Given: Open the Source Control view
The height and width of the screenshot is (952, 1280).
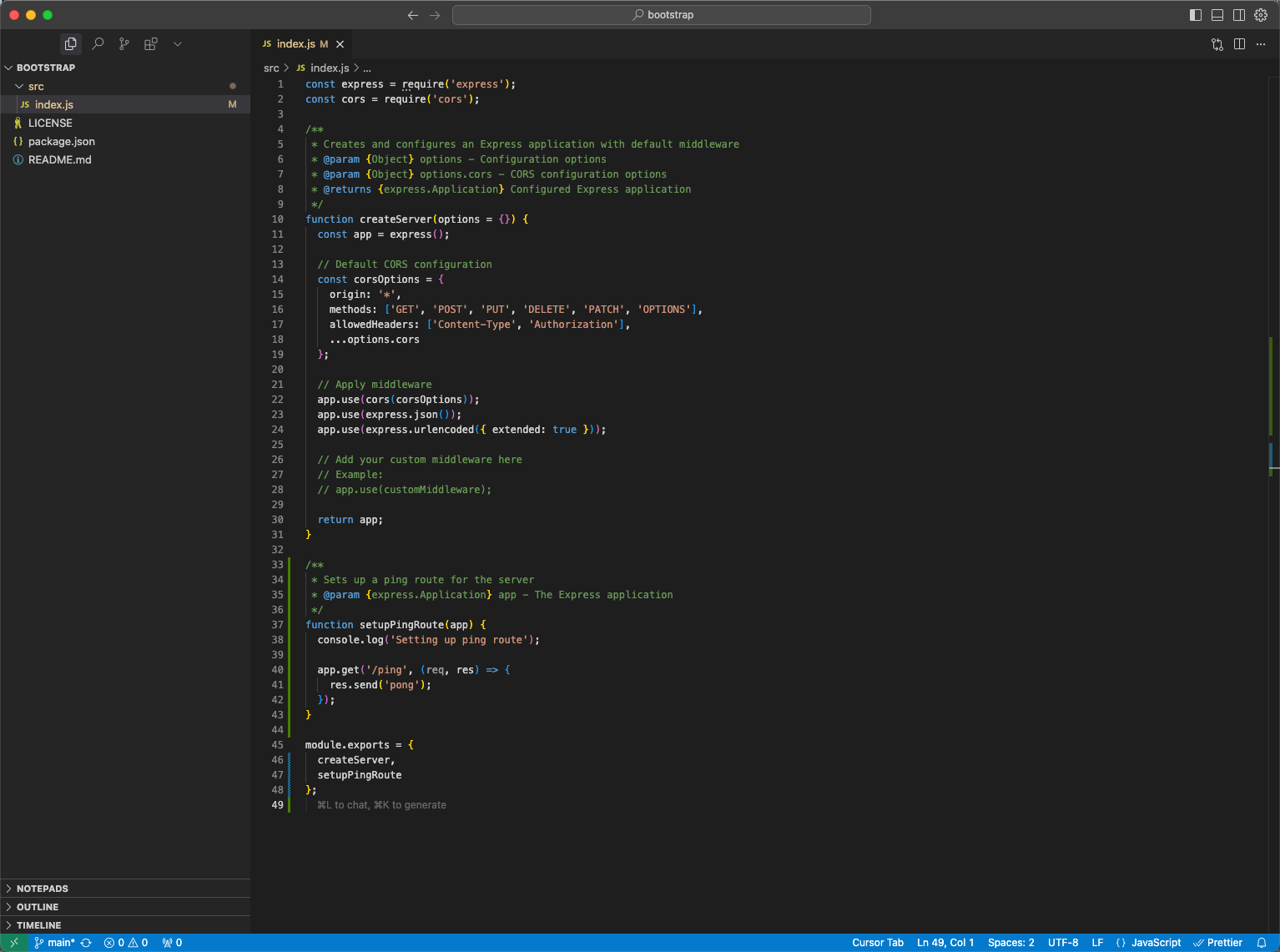Looking at the screenshot, I should 124,44.
